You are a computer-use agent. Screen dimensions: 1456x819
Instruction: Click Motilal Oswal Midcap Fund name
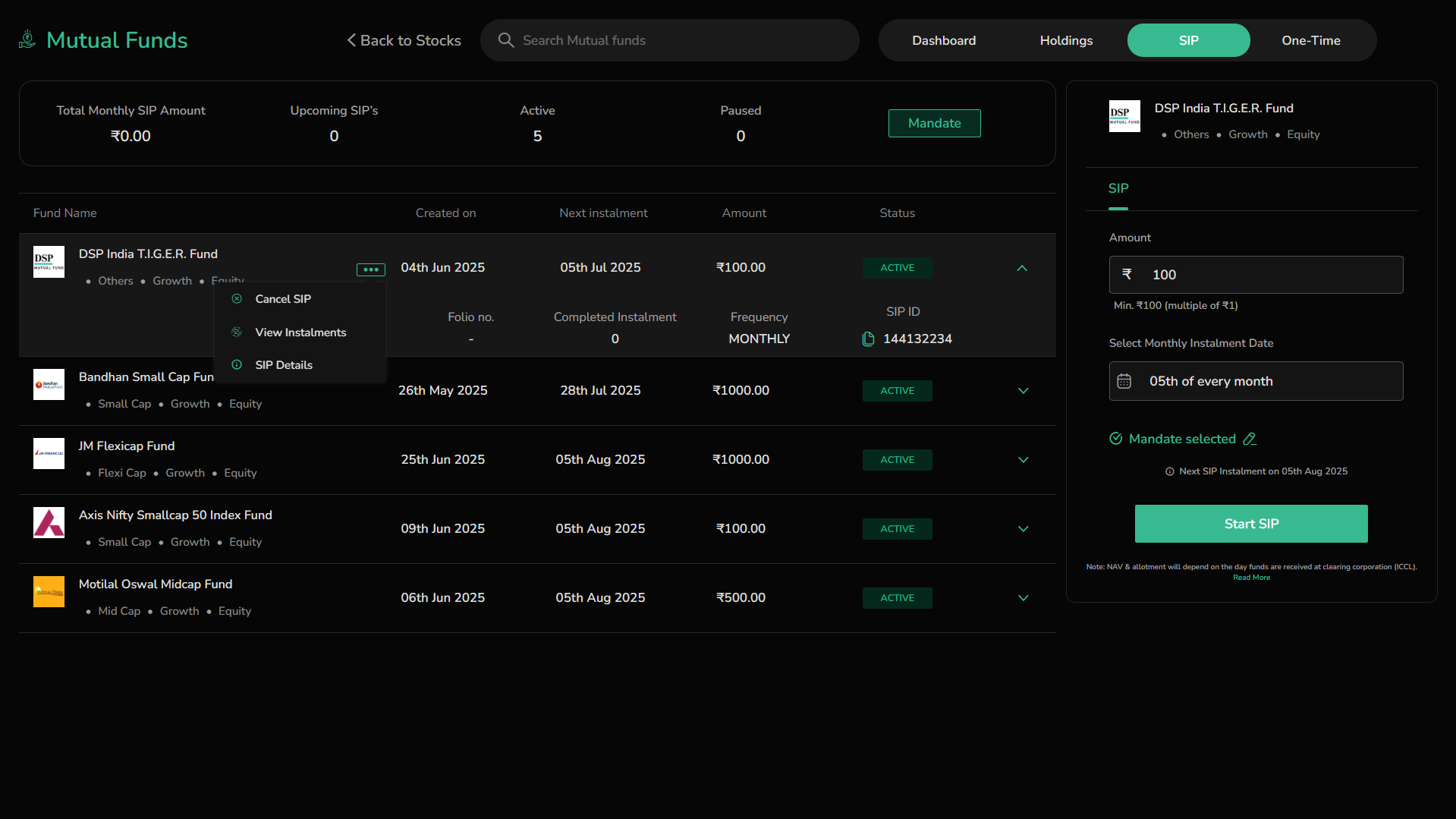pyautogui.click(x=156, y=584)
